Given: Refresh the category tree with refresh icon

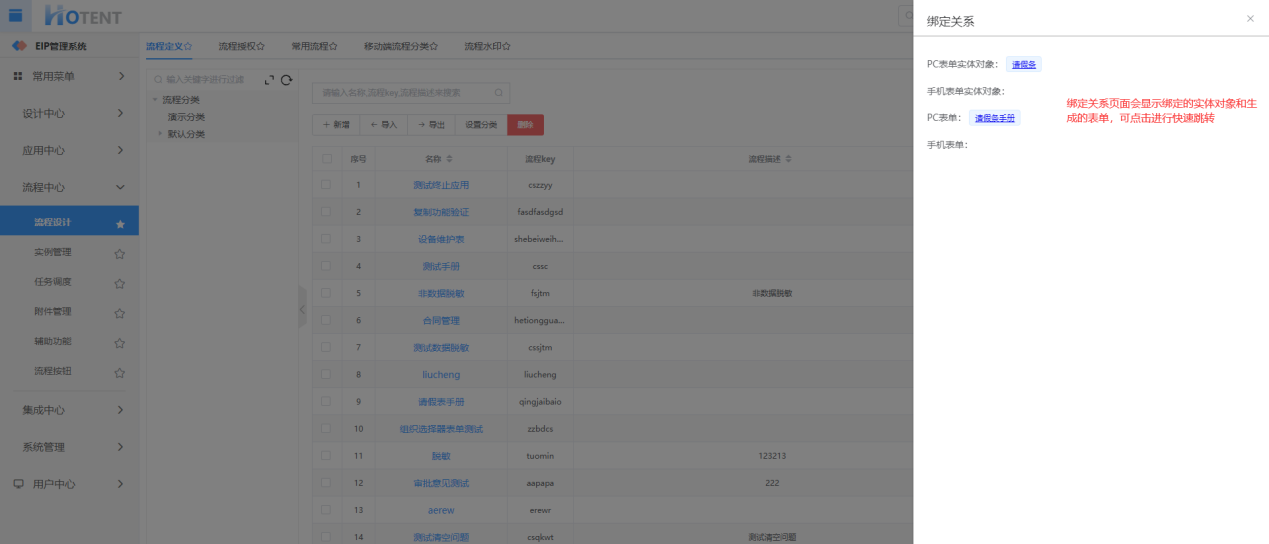Looking at the screenshot, I should tap(286, 80).
